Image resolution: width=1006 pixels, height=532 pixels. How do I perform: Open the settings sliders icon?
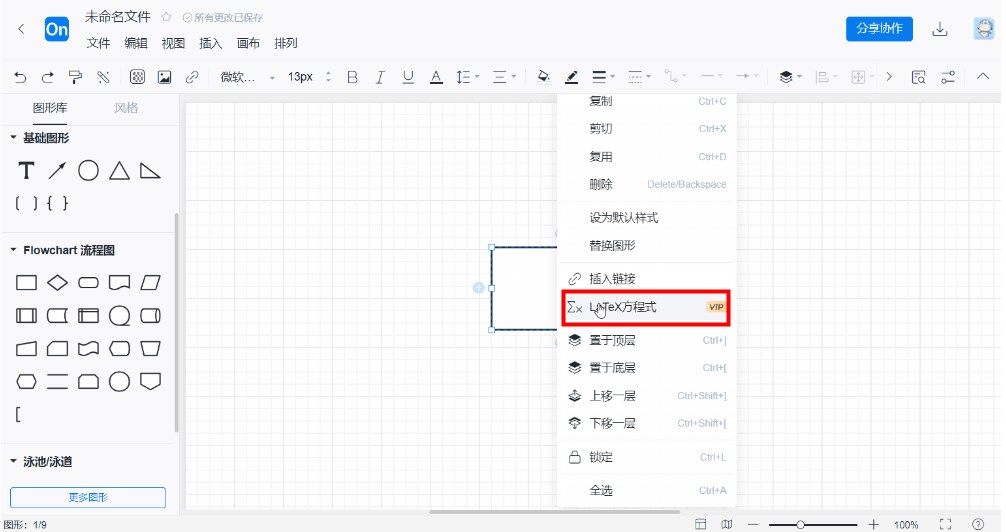(948, 78)
